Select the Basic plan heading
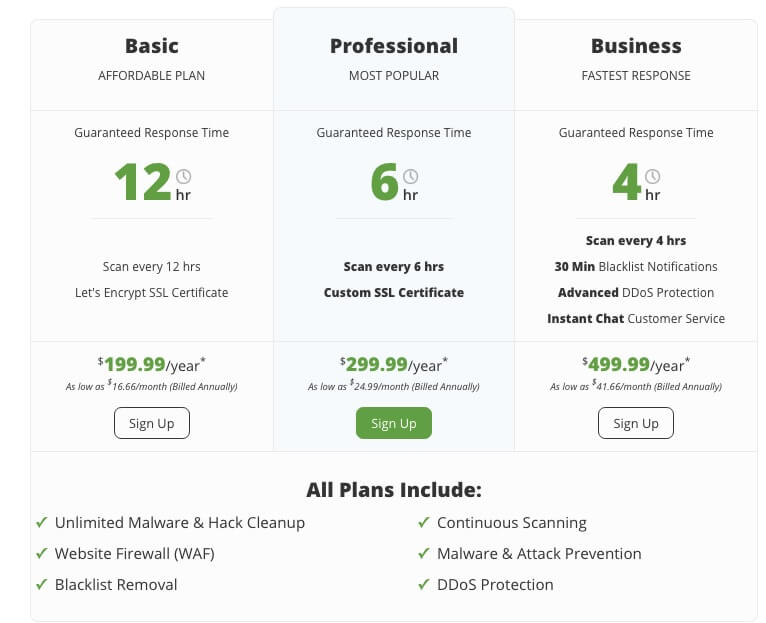Viewport: 766px width, 623px height. tap(152, 46)
